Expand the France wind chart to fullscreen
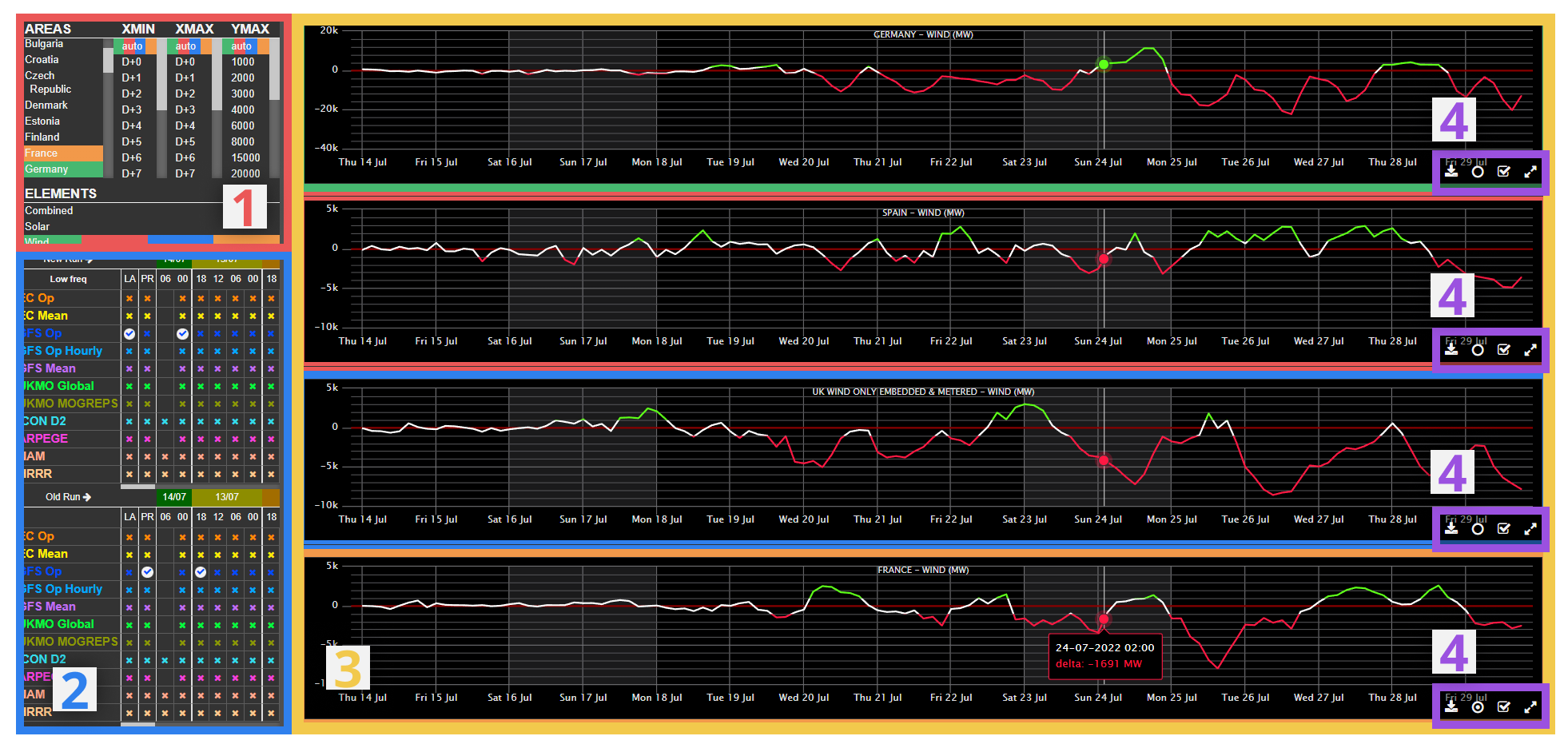 (1530, 706)
